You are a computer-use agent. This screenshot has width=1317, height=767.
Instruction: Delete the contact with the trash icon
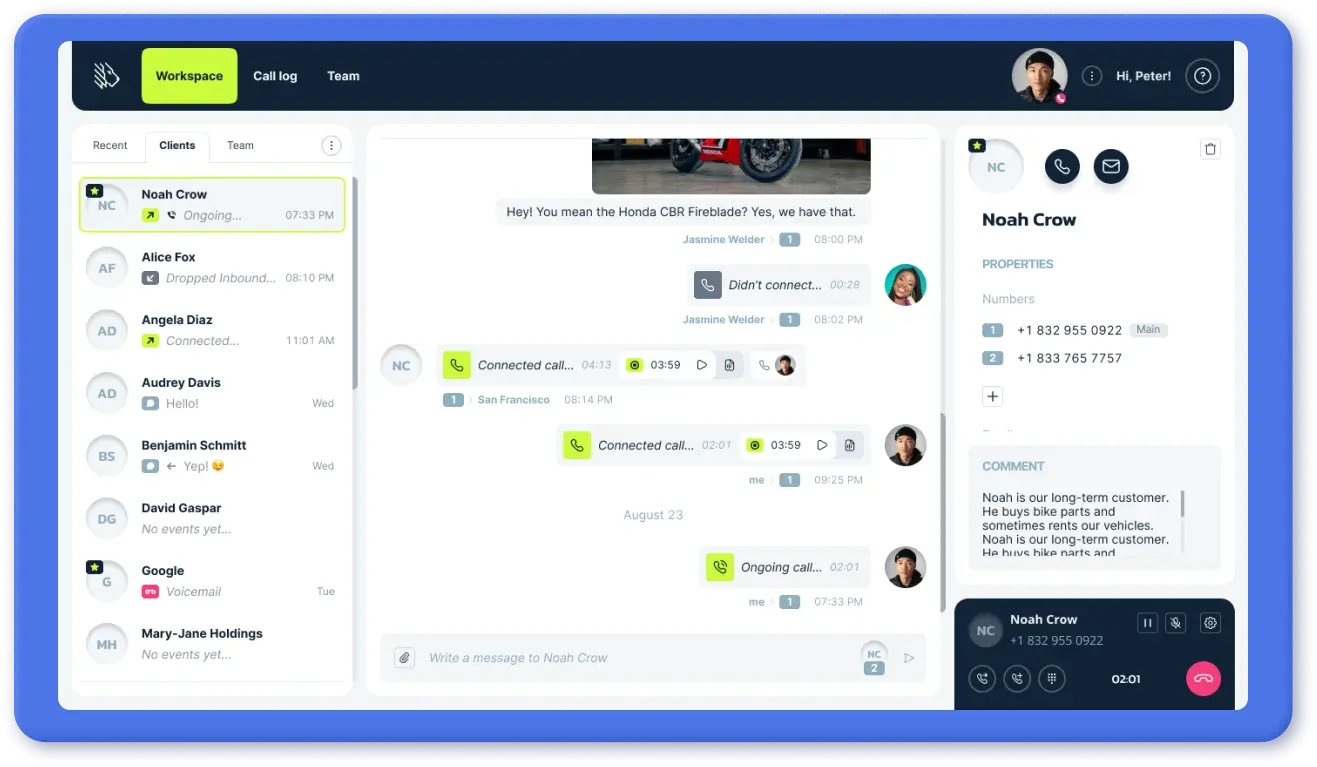[1210, 149]
